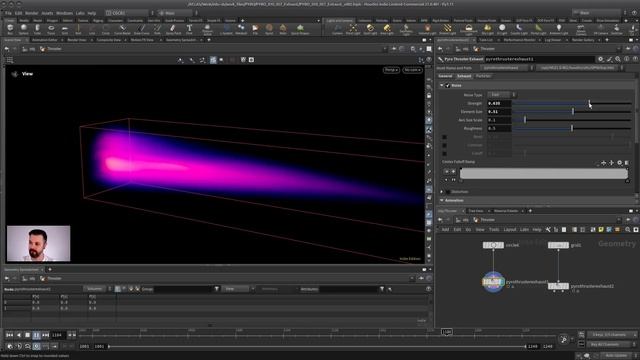The width and height of the screenshot is (640, 360).
Task: Open the Layout menu in network editor
Action: tap(509, 230)
